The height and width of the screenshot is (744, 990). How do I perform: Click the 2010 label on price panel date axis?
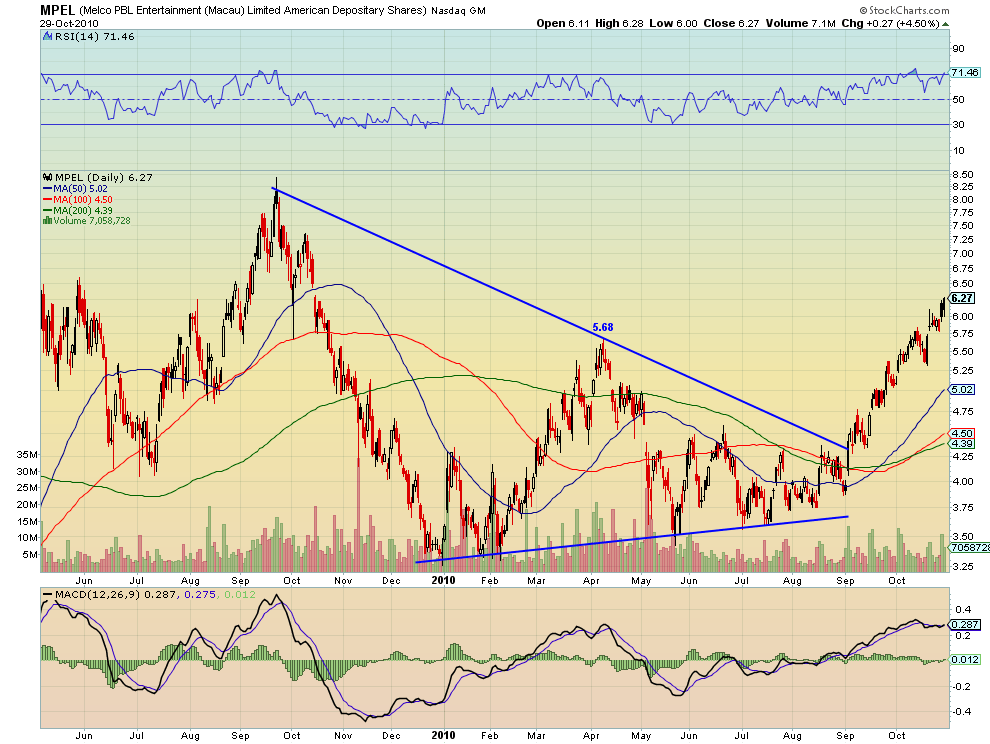[443, 580]
